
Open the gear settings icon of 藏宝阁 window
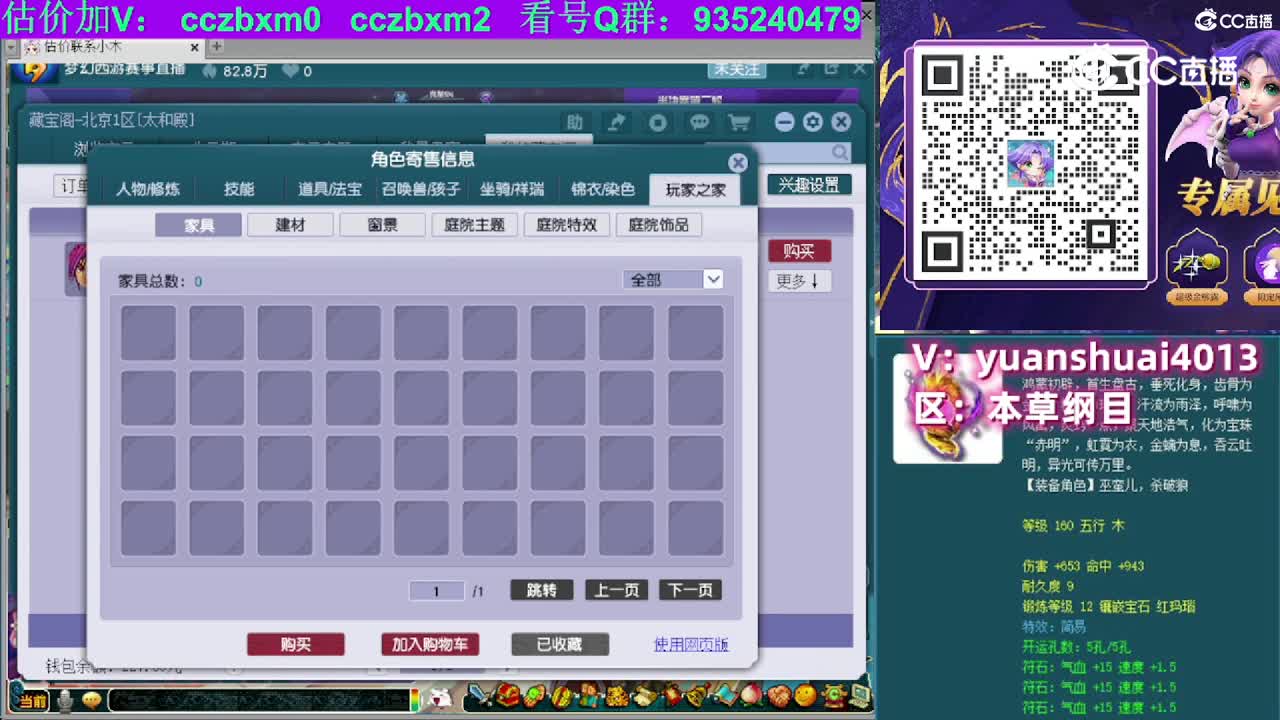click(x=812, y=121)
